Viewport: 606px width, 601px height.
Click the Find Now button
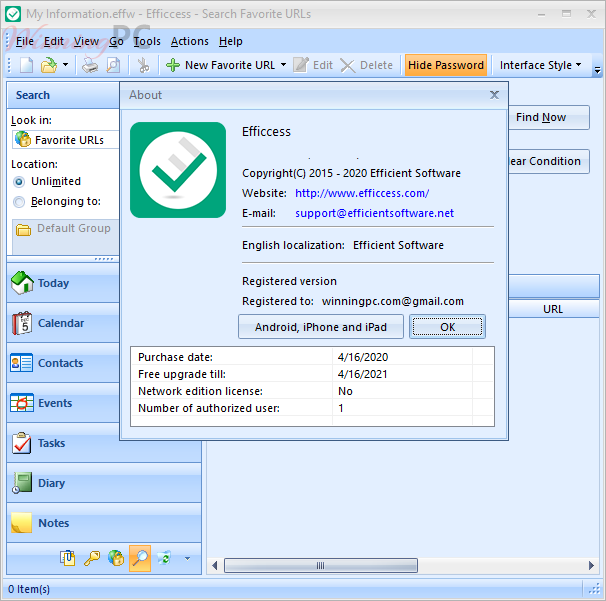[x=548, y=117]
